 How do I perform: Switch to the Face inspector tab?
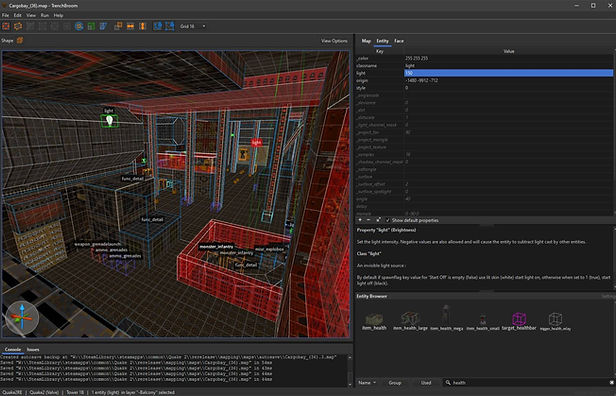[x=399, y=41]
